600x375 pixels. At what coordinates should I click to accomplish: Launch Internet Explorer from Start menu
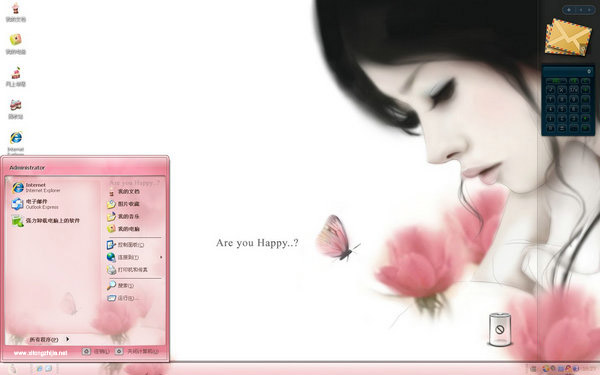click(36, 188)
